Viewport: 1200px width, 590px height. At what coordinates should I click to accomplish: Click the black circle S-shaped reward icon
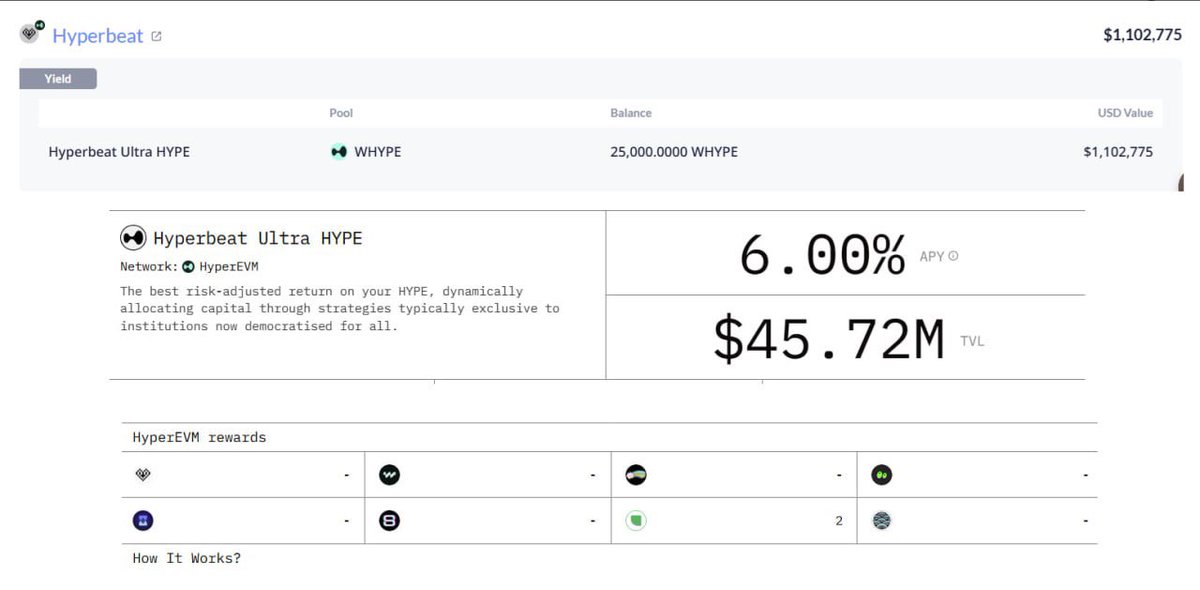click(x=390, y=521)
